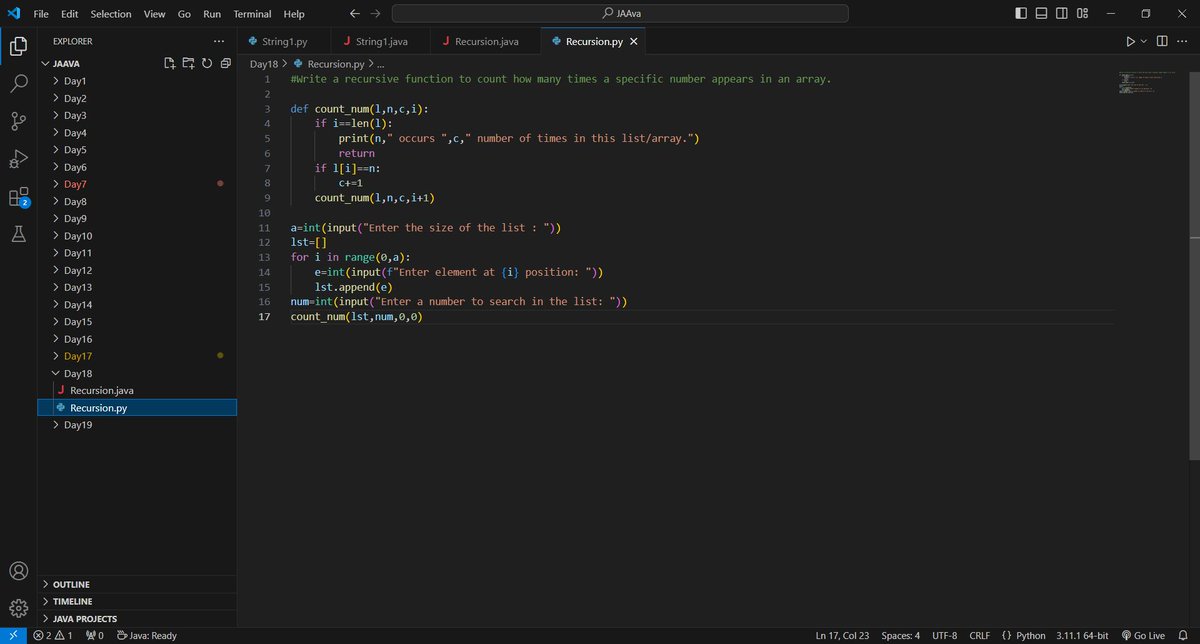Place cursor on line 17 count_num call
Viewport: 1200px width, 644px height.
[x=356, y=316]
